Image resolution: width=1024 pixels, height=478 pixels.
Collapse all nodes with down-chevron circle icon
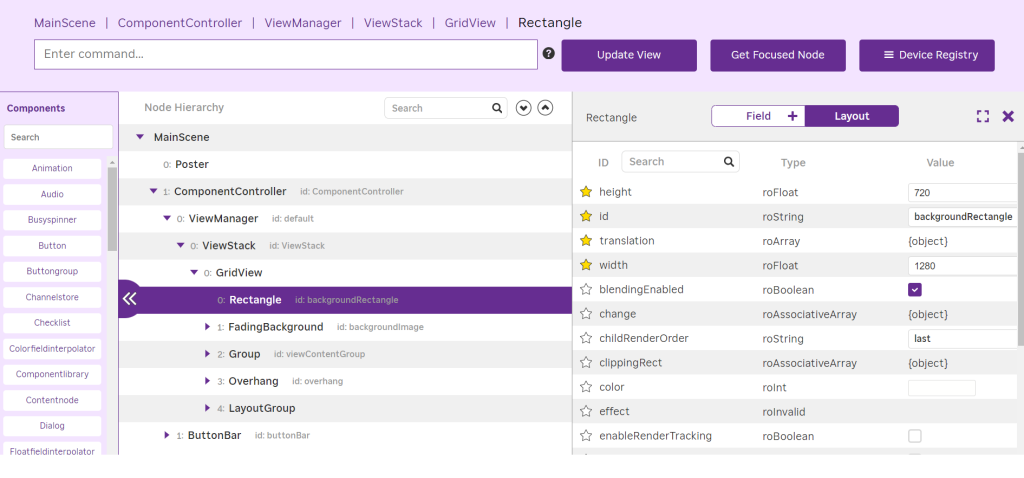(523, 108)
